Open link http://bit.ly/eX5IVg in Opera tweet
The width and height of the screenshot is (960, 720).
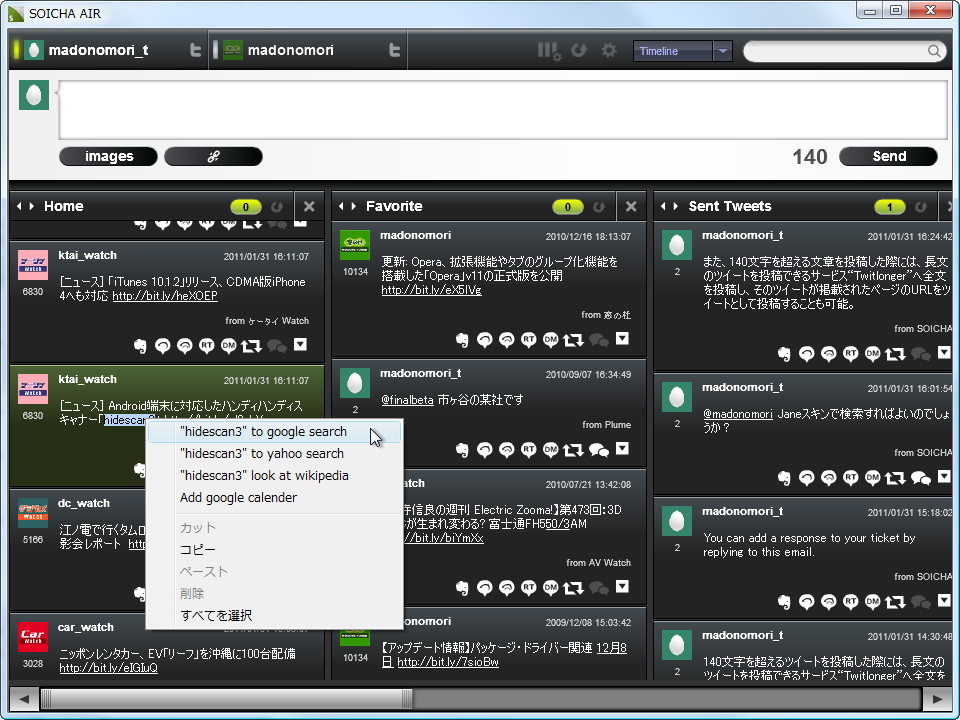431,290
